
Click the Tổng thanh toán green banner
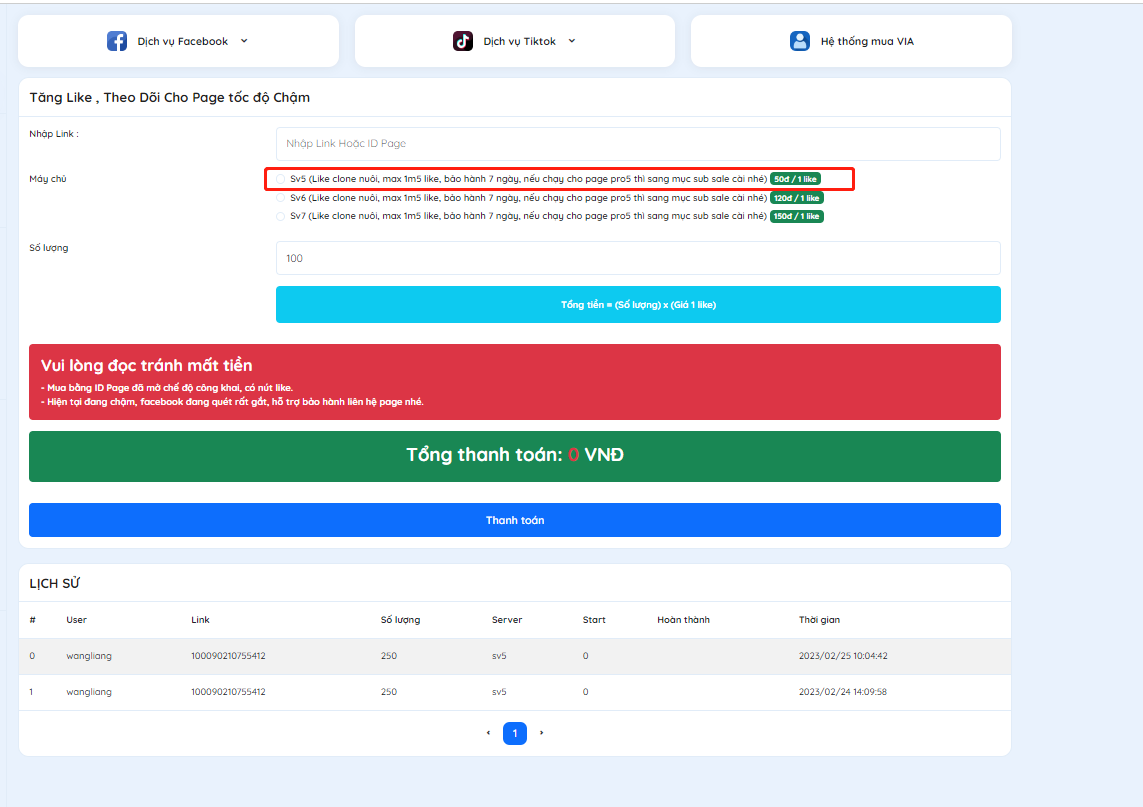tap(515, 456)
